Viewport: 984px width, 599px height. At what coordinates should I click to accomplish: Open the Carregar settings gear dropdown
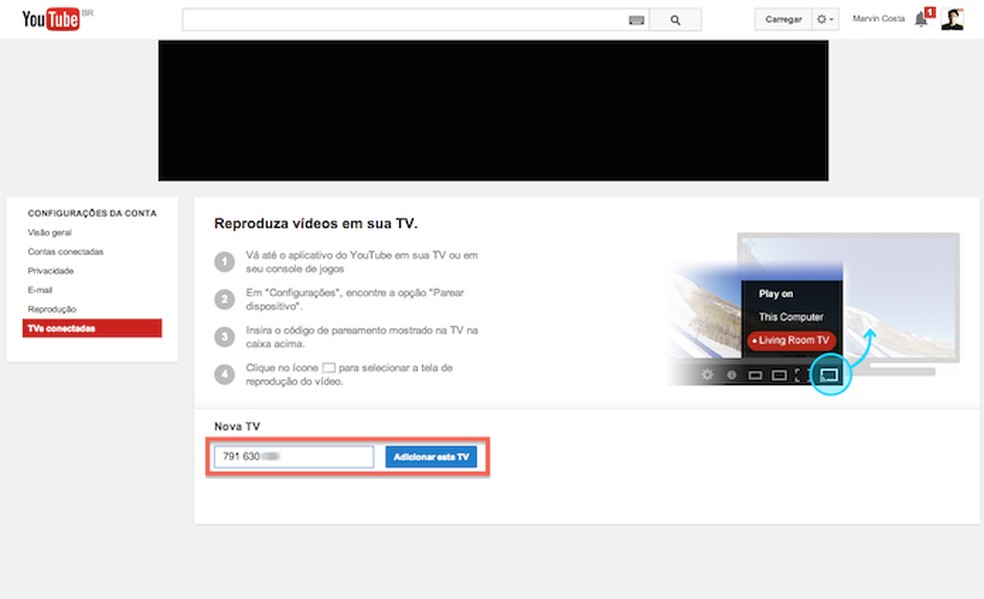coord(825,18)
